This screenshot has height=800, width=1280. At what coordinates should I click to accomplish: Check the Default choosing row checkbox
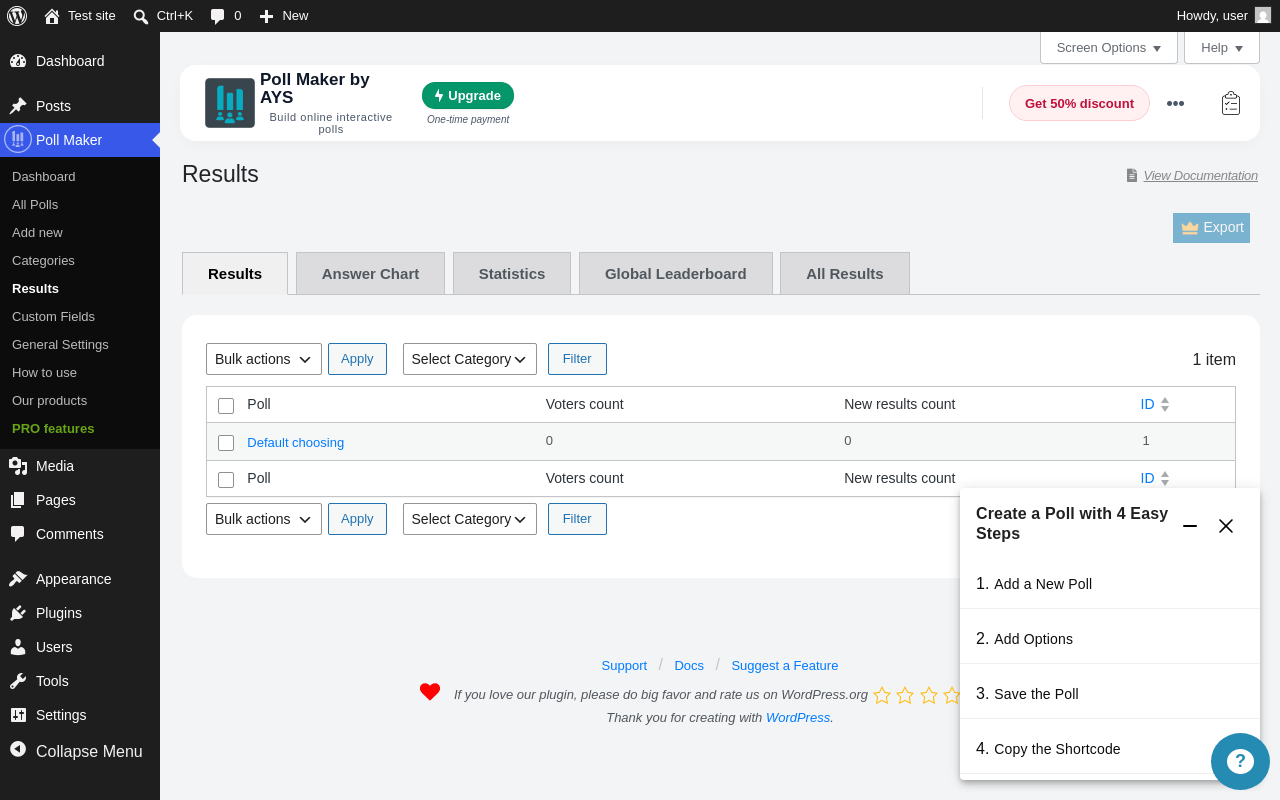tap(226, 443)
